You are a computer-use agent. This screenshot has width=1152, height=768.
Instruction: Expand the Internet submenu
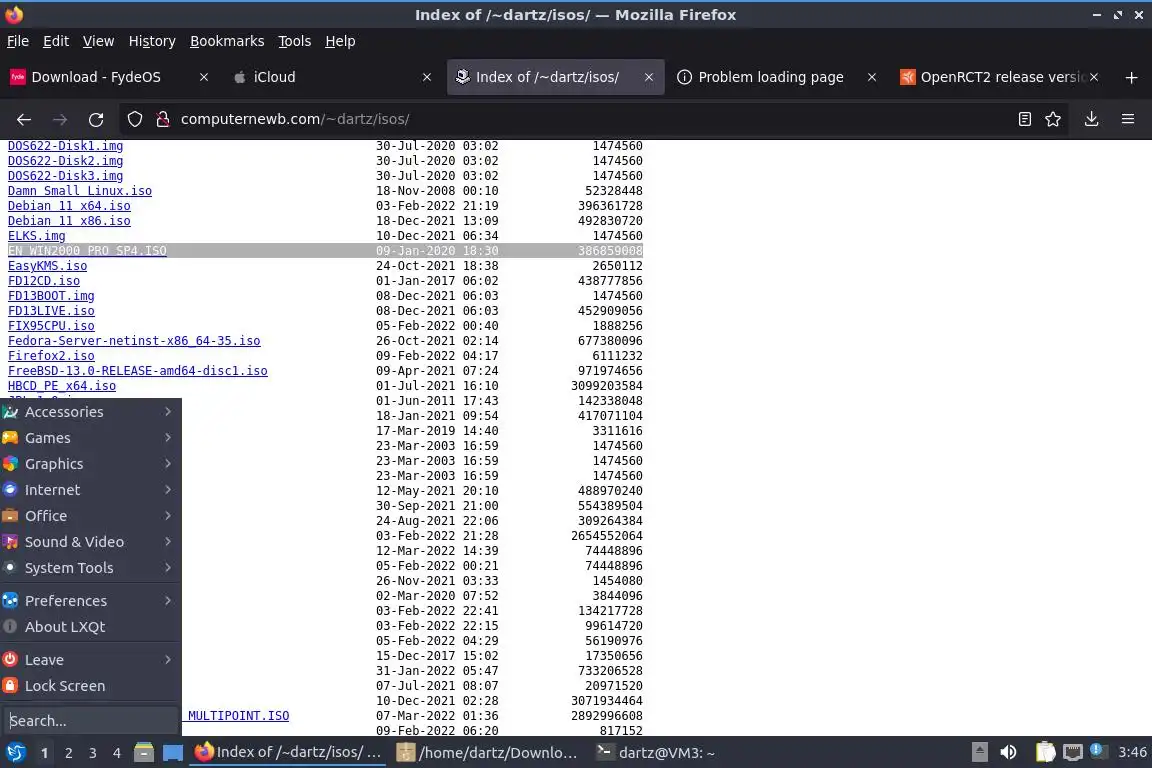coord(90,489)
